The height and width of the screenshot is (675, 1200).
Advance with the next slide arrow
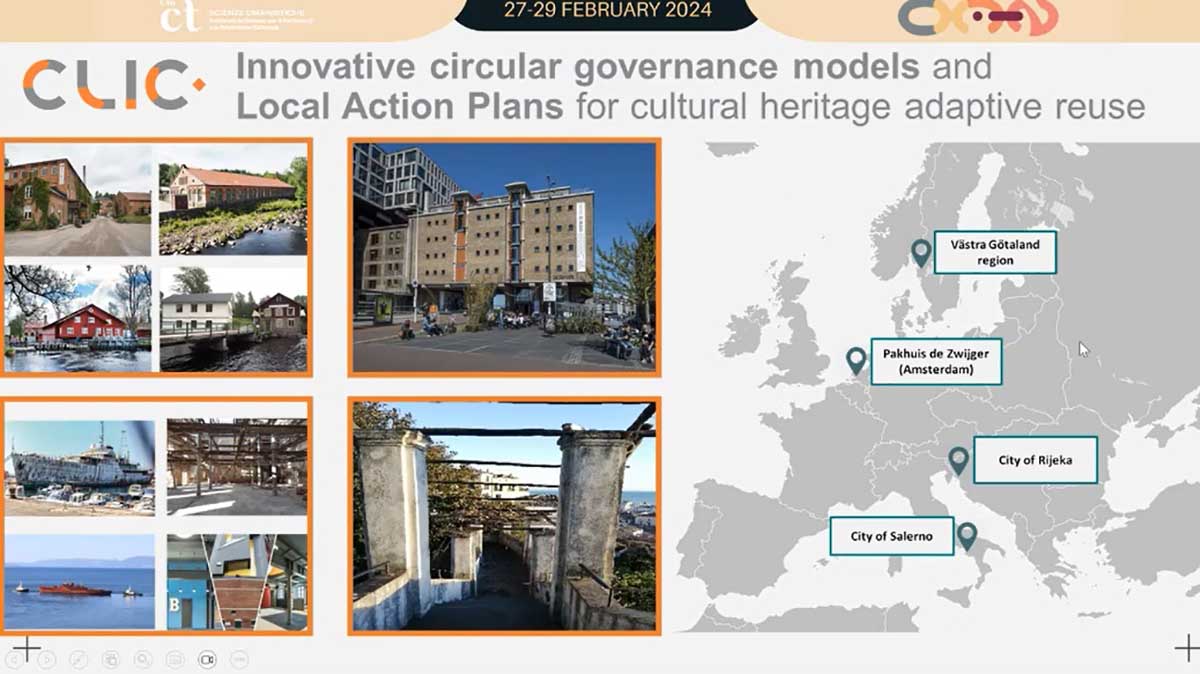coord(48,659)
